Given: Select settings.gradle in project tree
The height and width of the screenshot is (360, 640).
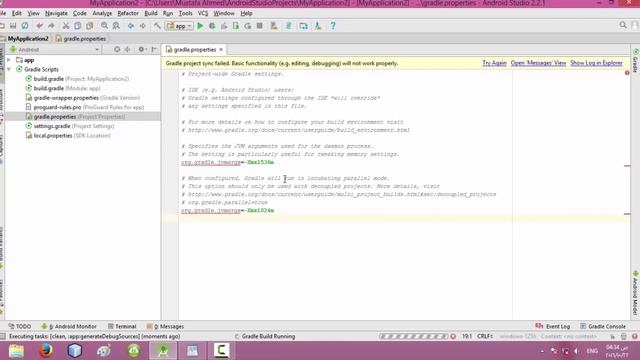Looking at the screenshot, I should tap(69, 126).
